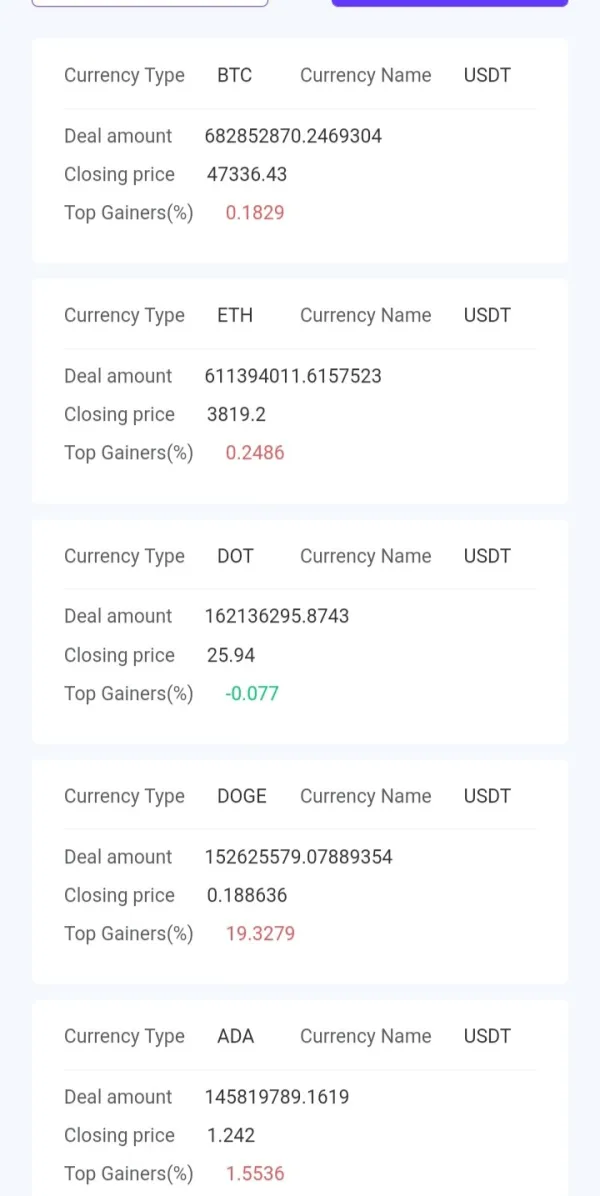This screenshot has height=1196, width=600.
Task: Select the ADA currency type label
Action: (x=236, y=1036)
